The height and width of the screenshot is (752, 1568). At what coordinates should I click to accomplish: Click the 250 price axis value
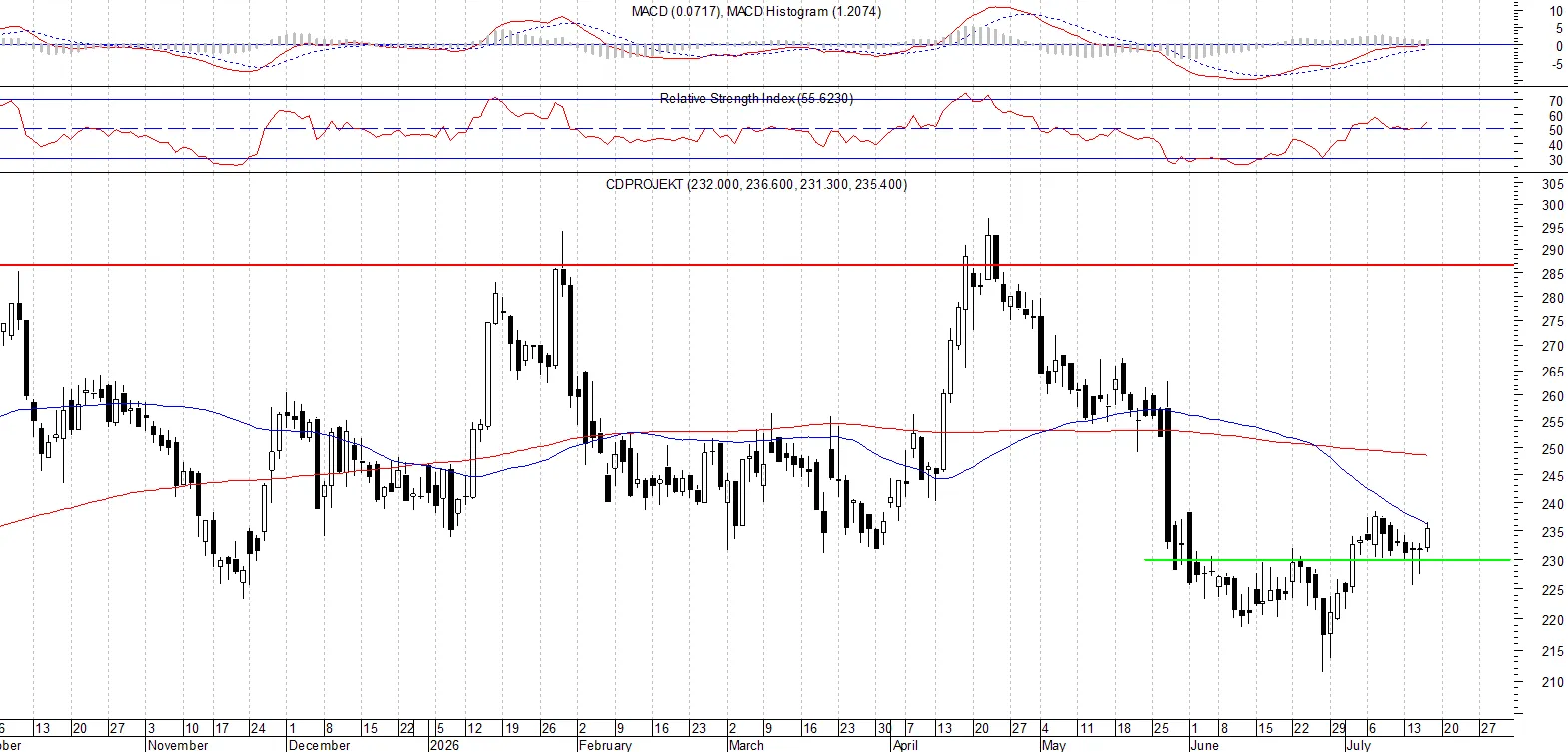(x=1553, y=450)
